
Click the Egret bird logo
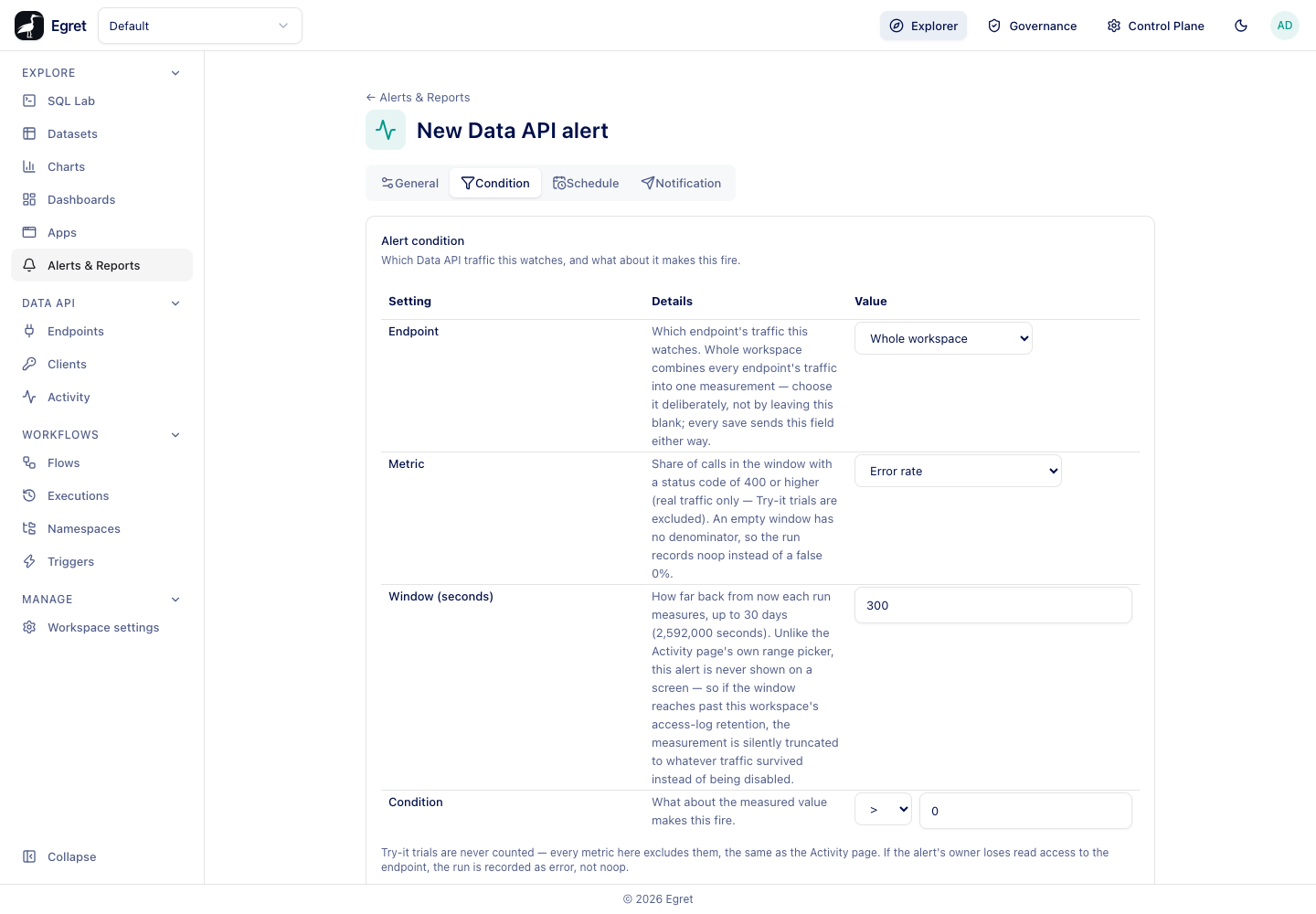click(29, 26)
